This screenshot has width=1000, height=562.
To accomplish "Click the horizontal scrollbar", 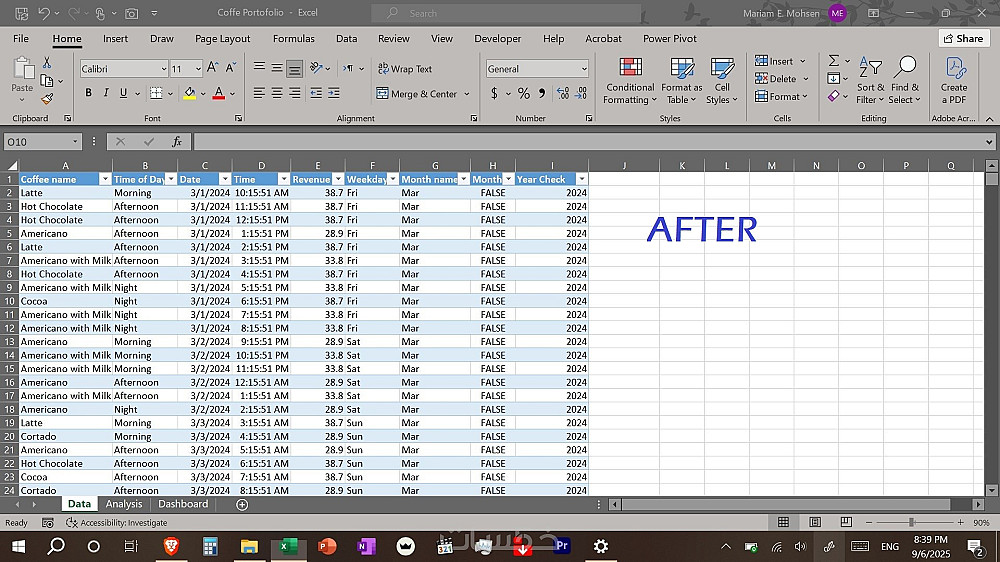I will 786,505.
